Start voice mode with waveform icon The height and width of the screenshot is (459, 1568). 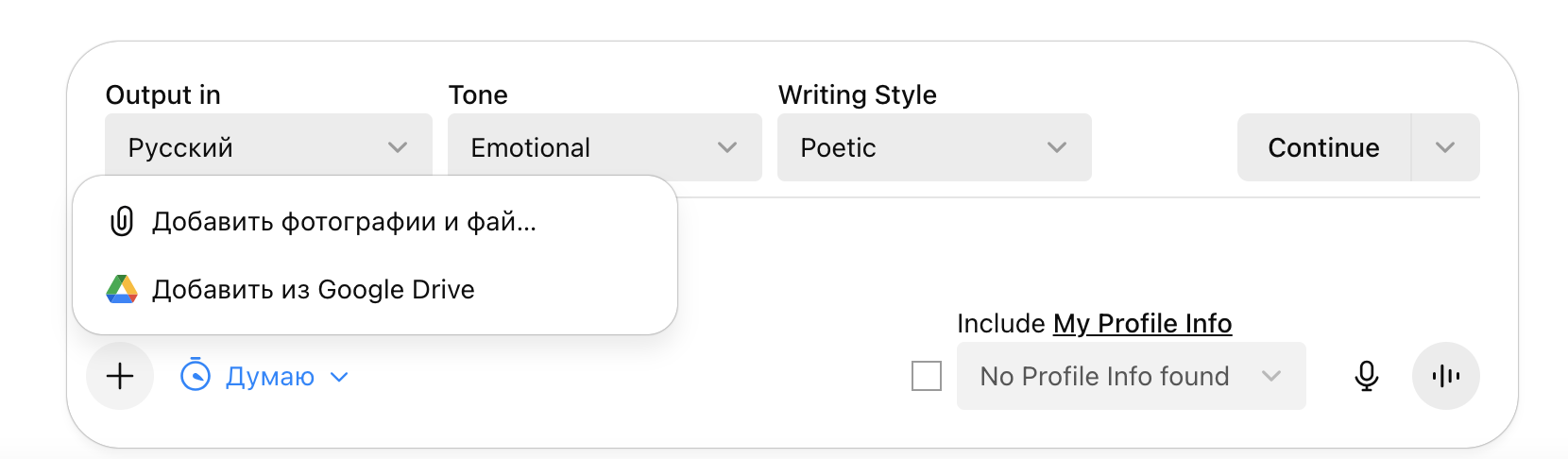point(1445,376)
